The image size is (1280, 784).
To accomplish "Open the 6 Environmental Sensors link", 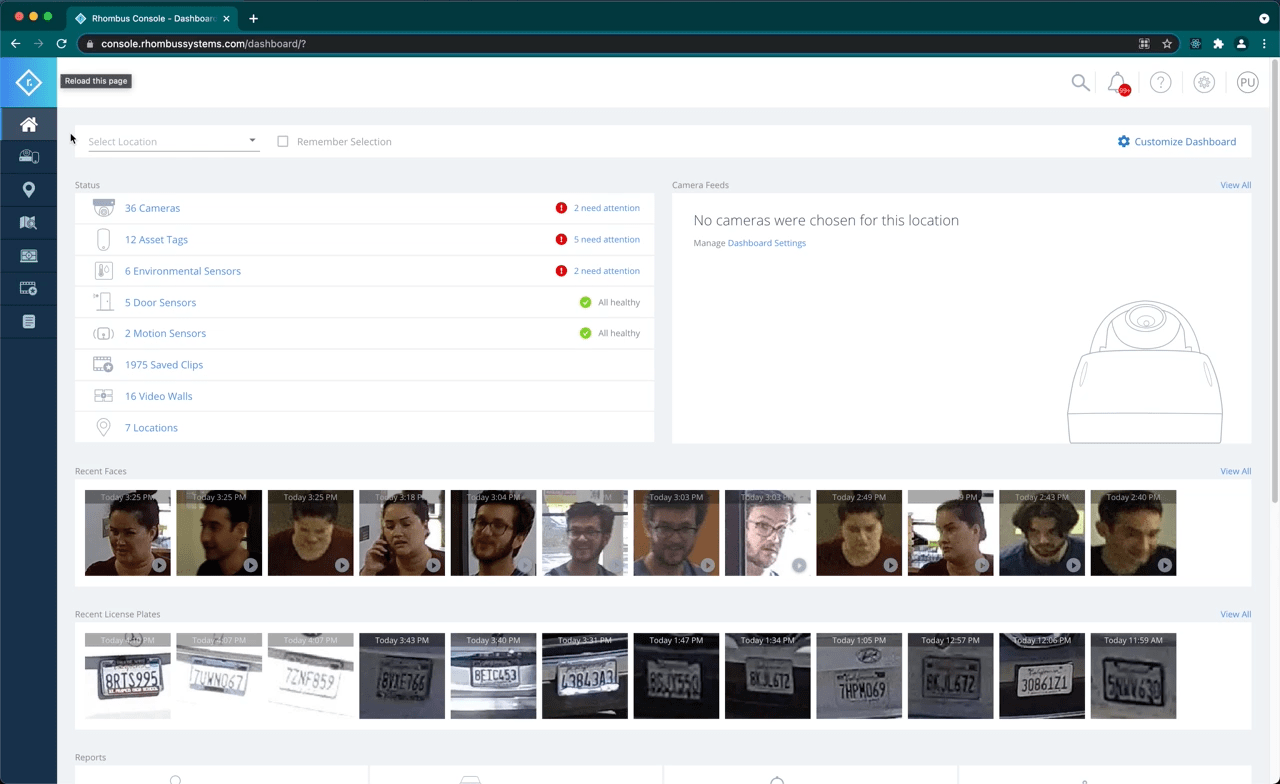I will tap(183, 271).
